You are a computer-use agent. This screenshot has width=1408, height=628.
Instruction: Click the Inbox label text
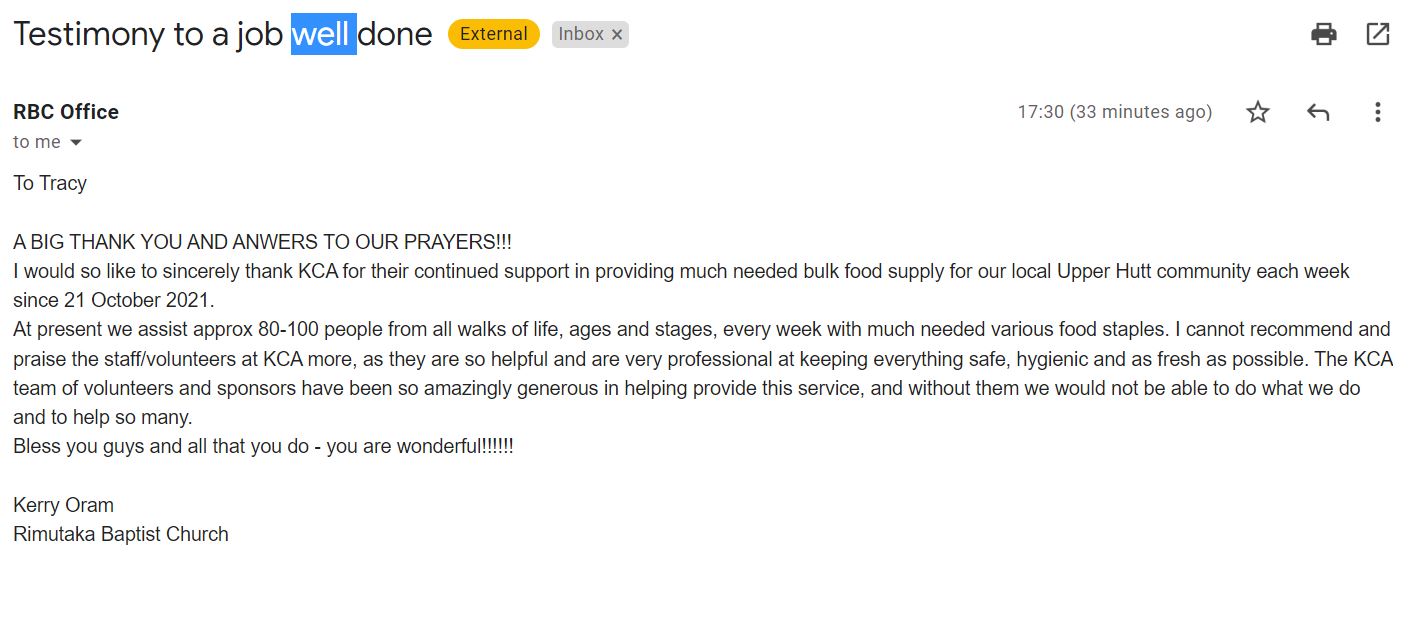580,34
